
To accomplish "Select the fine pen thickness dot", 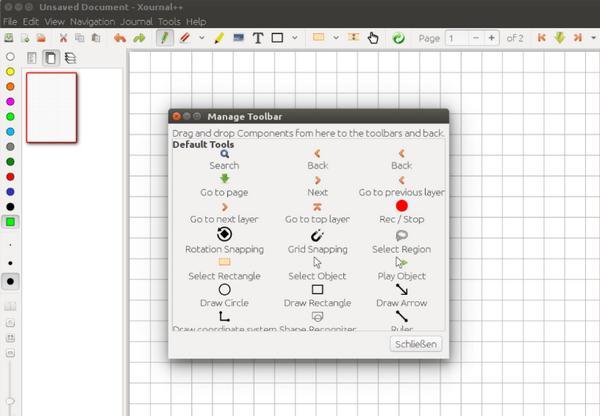I will tap(10, 245).
